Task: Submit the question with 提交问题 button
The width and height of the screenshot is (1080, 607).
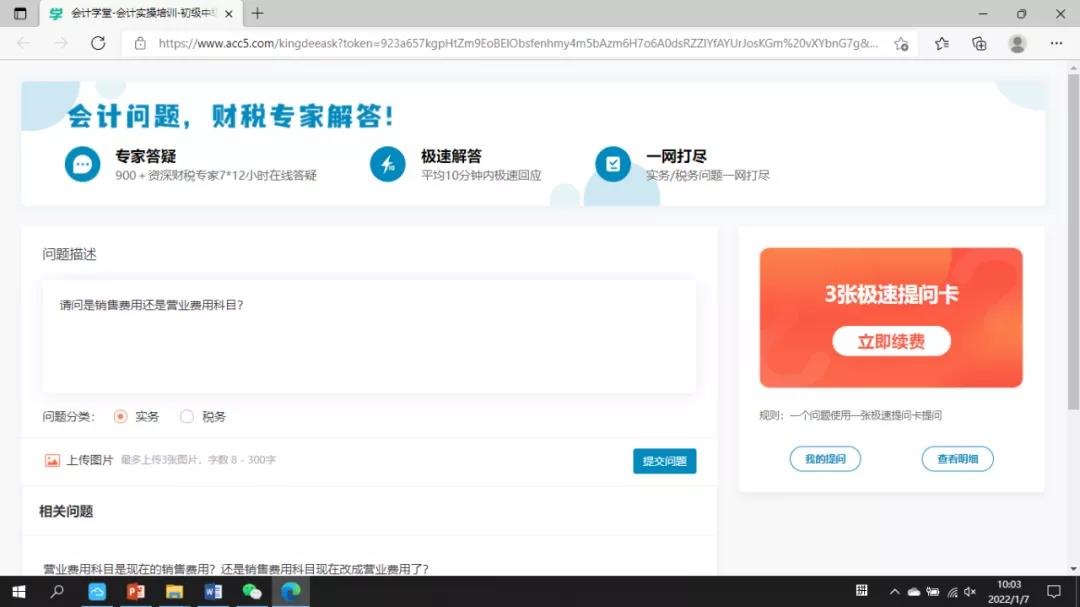Action: 664,461
